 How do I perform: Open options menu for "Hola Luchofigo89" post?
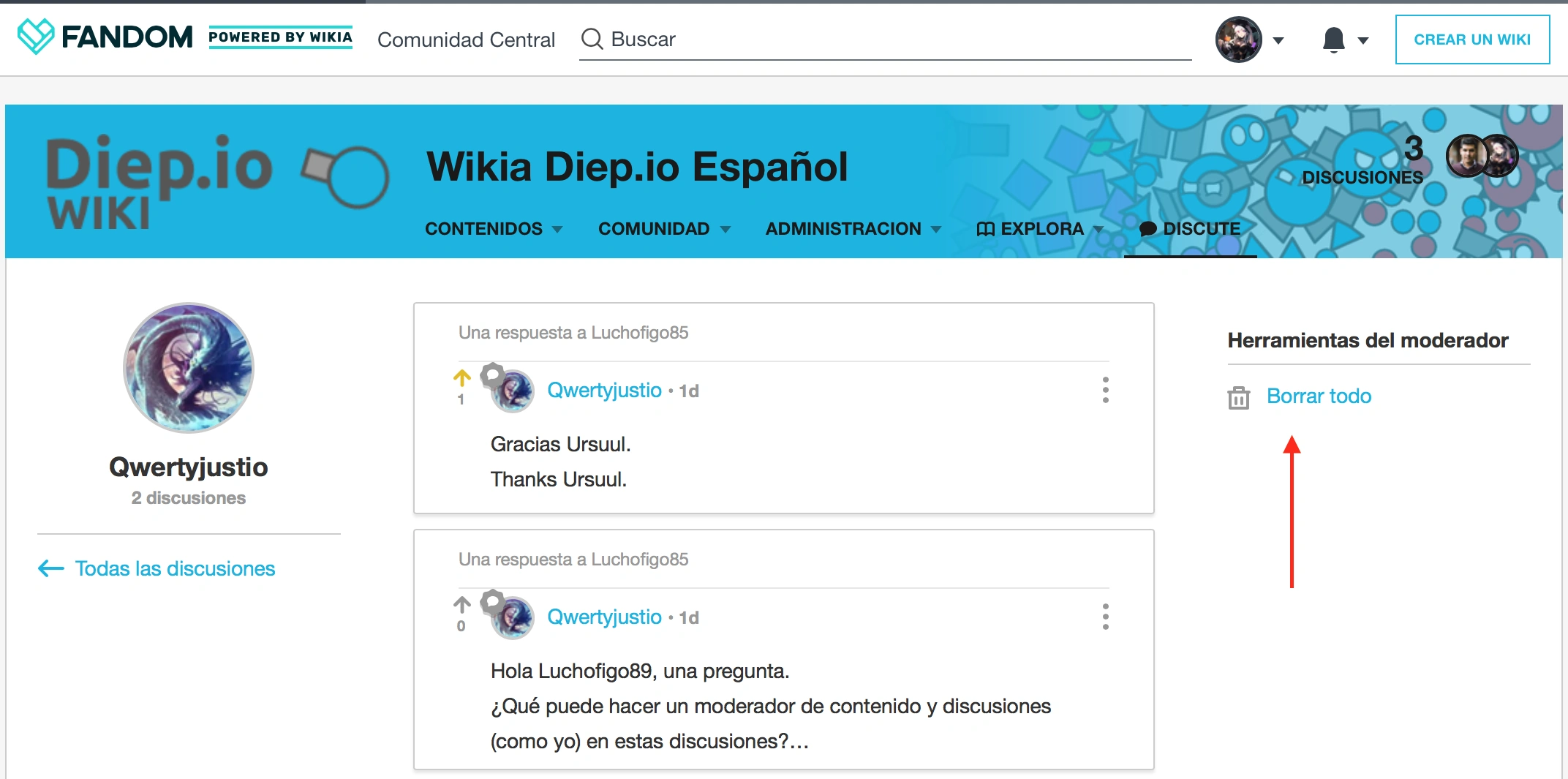[x=1106, y=617]
